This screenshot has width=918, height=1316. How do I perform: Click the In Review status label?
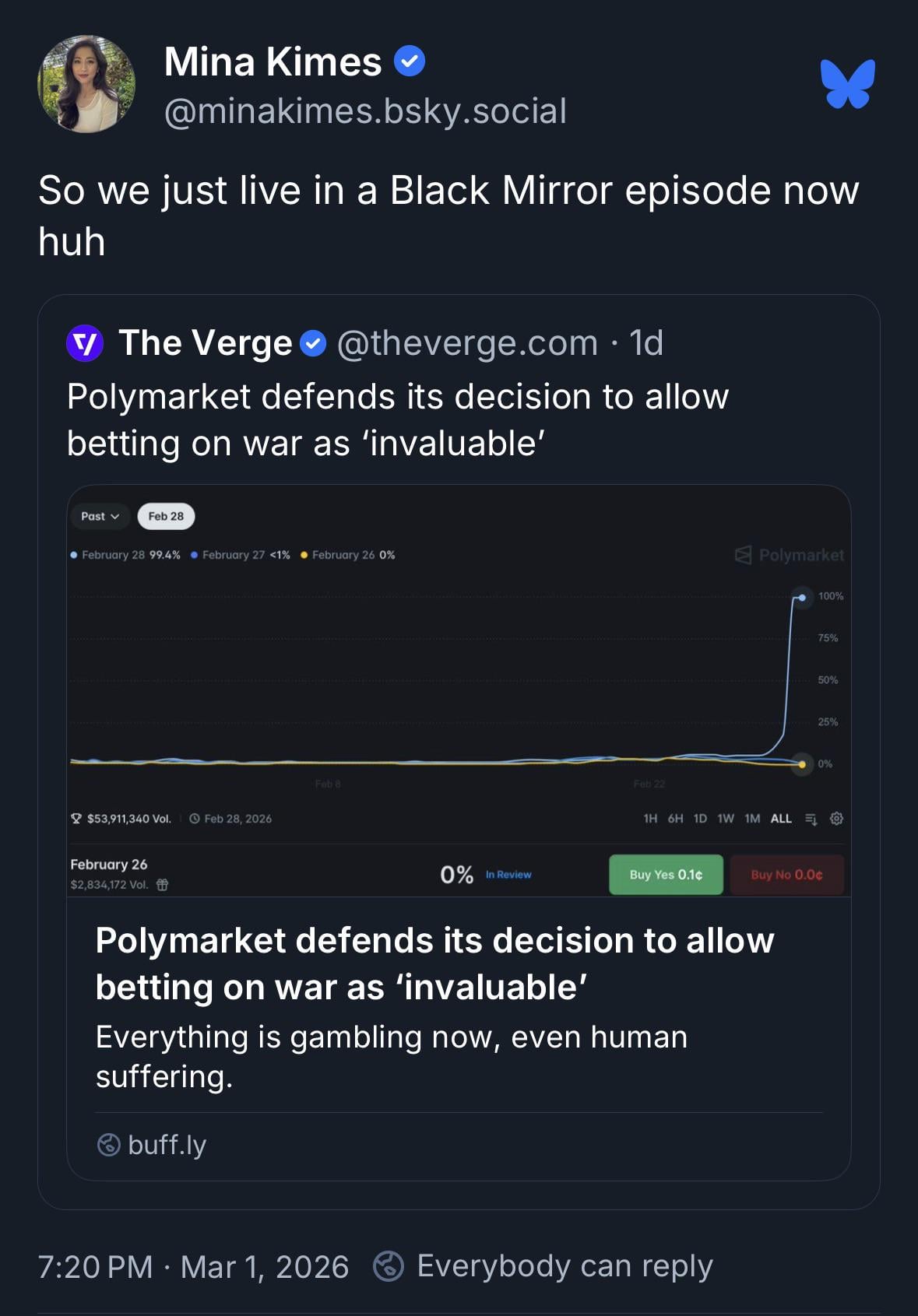508,875
